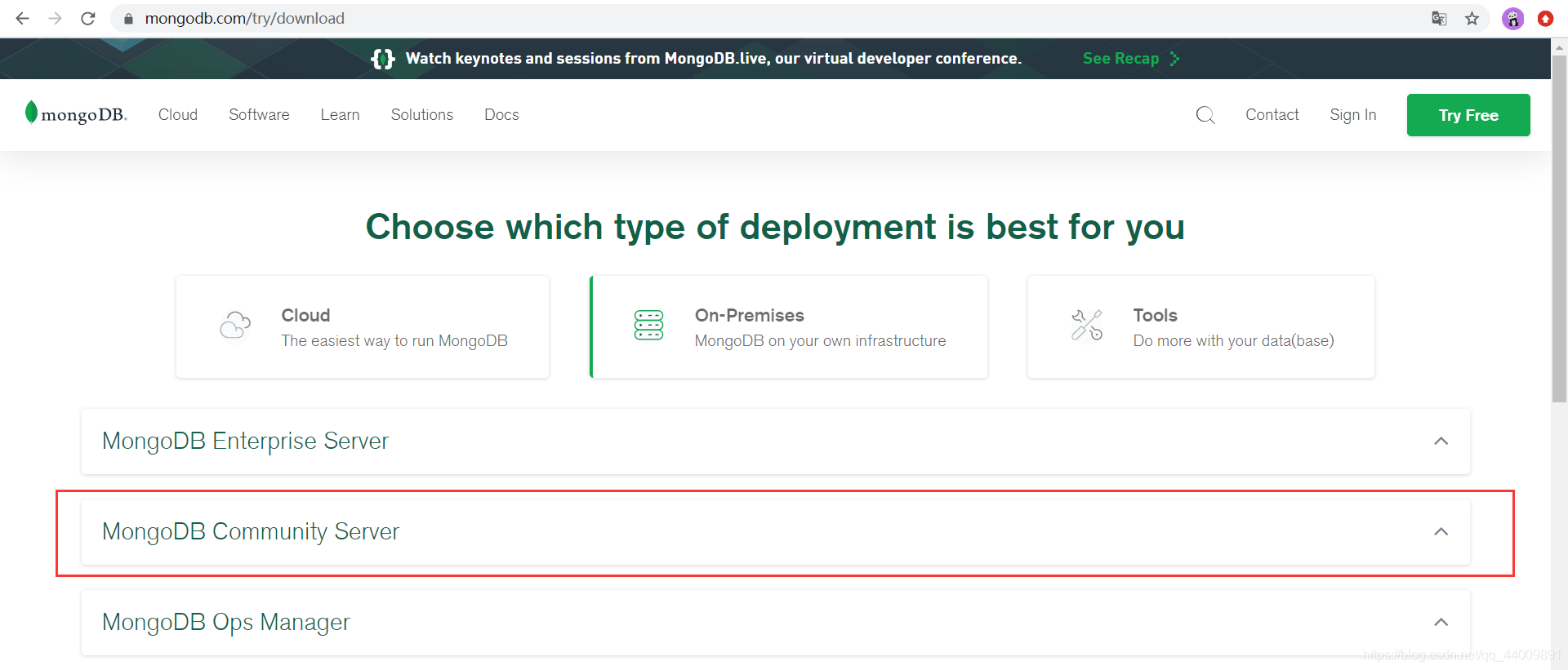Open the Contact link
The height and width of the screenshot is (670, 1568).
click(1272, 115)
